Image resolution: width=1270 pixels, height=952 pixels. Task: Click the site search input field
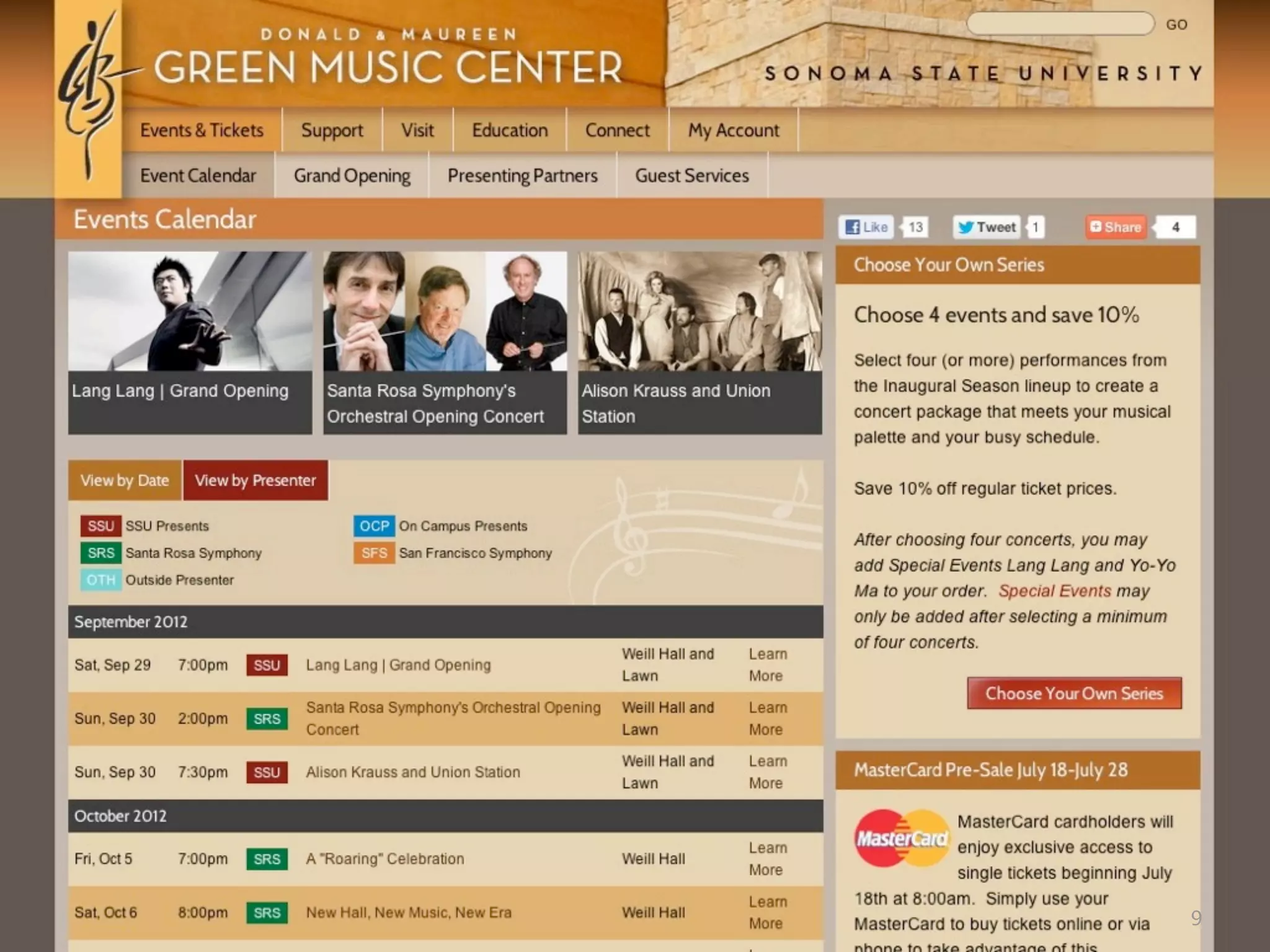tap(1060, 24)
